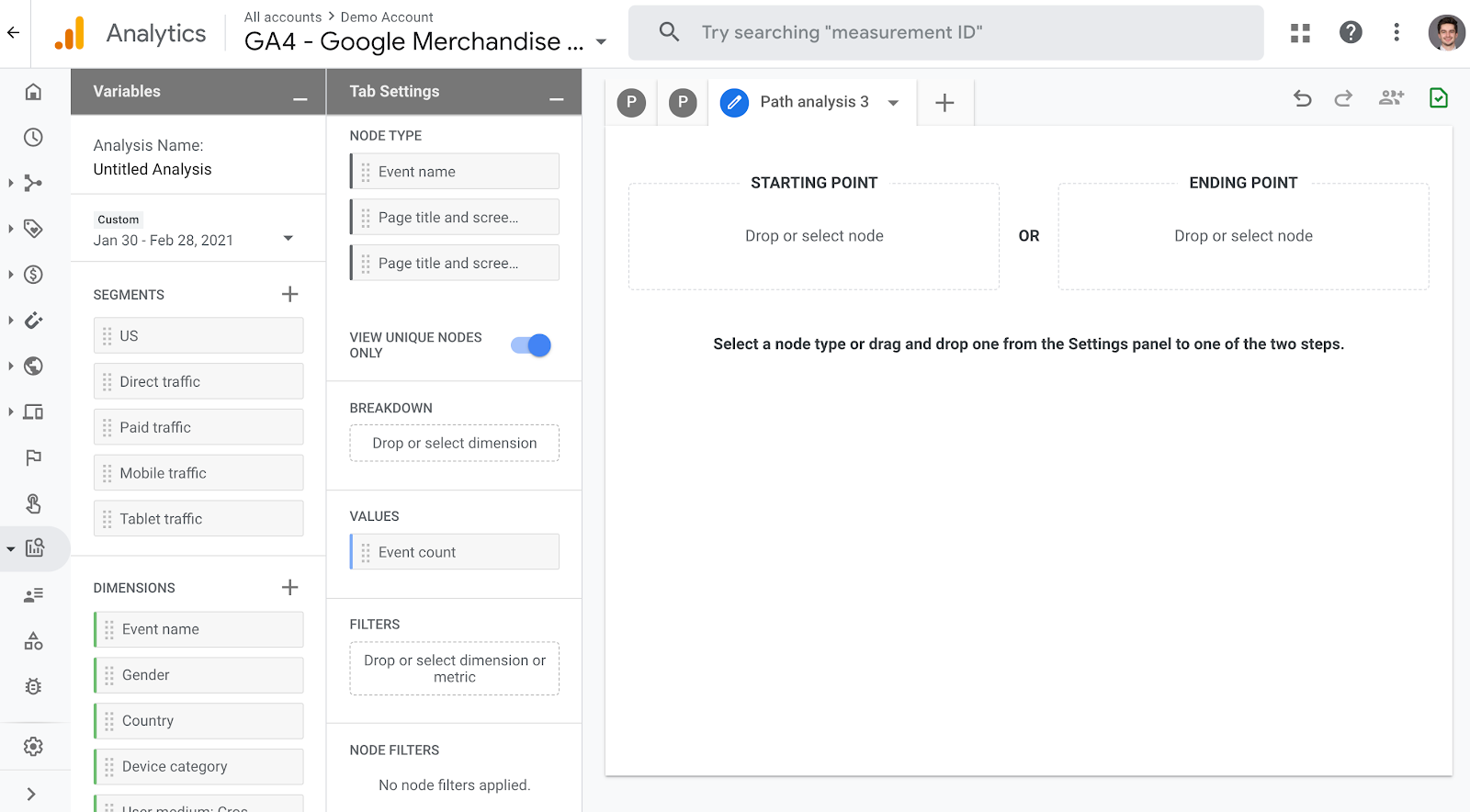1470x812 pixels.
Task: Add a new dimension
Action: click(289, 587)
